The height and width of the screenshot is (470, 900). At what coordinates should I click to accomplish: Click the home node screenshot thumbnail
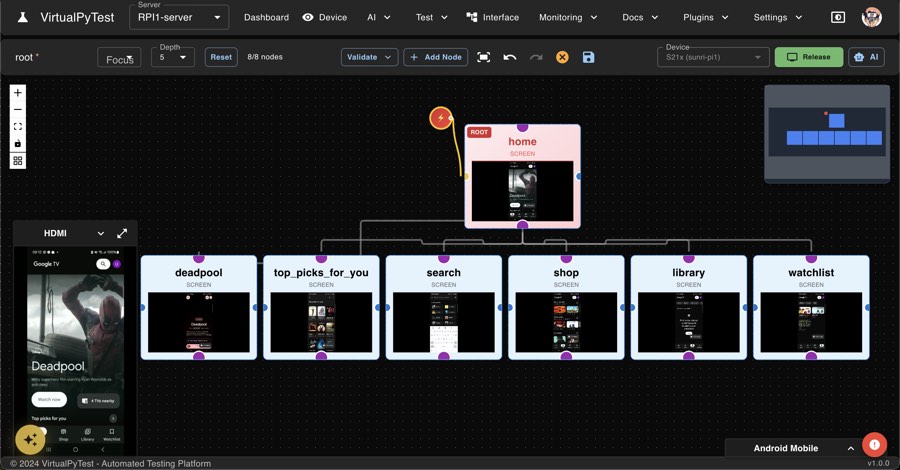click(522, 191)
